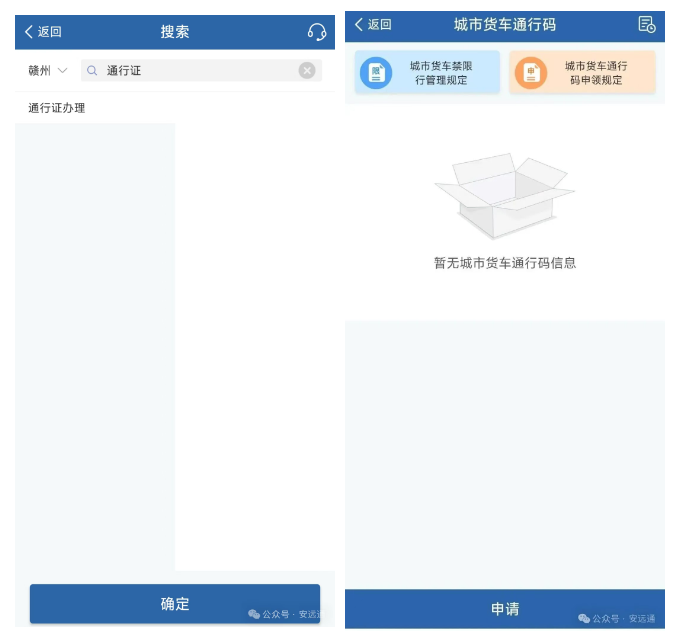The width and height of the screenshot is (678, 640).
Task: Open the 城市货车禁限行管理规定 card text
Action: click(x=441, y=73)
